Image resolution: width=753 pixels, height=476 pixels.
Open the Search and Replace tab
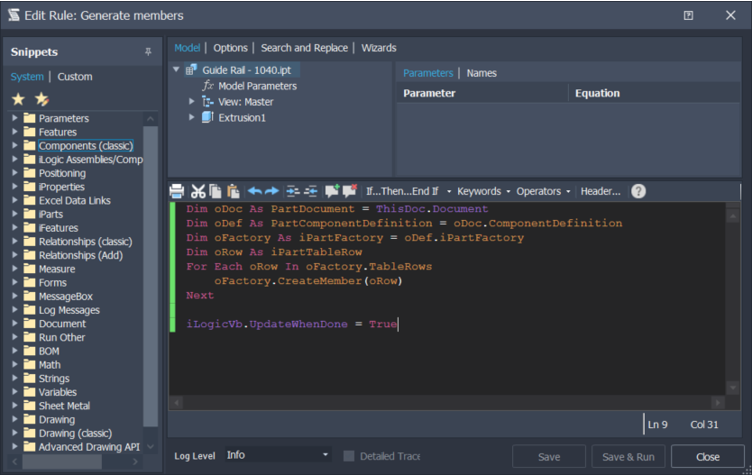(x=304, y=48)
